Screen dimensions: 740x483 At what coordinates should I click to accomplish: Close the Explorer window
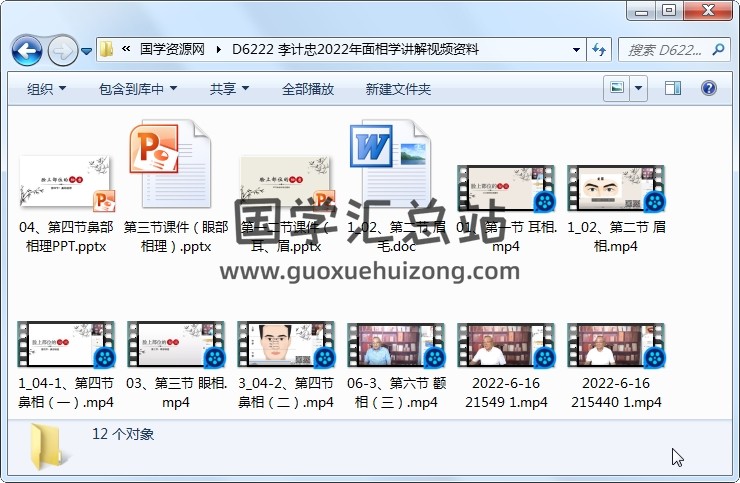click(708, 10)
